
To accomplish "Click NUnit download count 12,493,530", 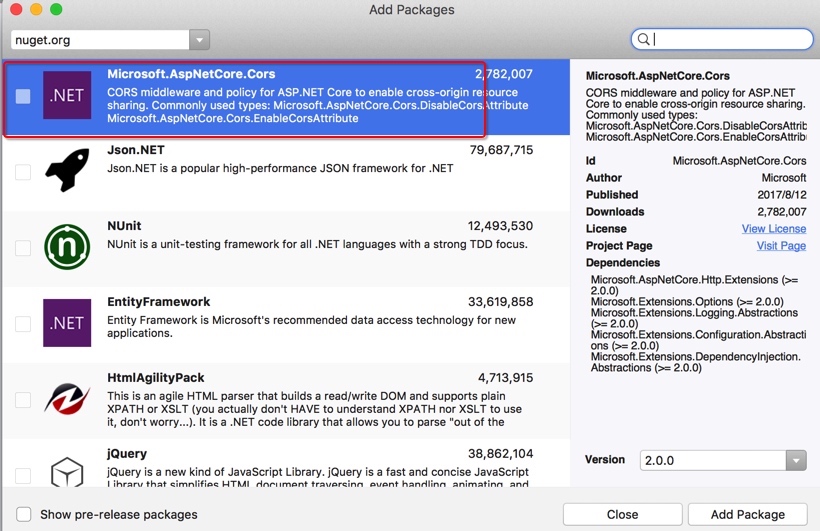I will (500, 226).
